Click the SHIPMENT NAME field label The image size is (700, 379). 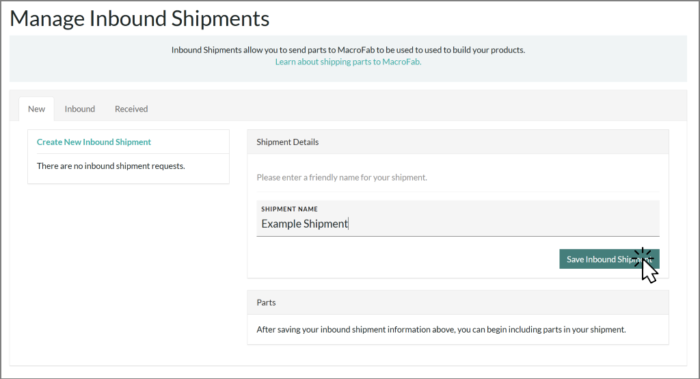[x=289, y=209]
